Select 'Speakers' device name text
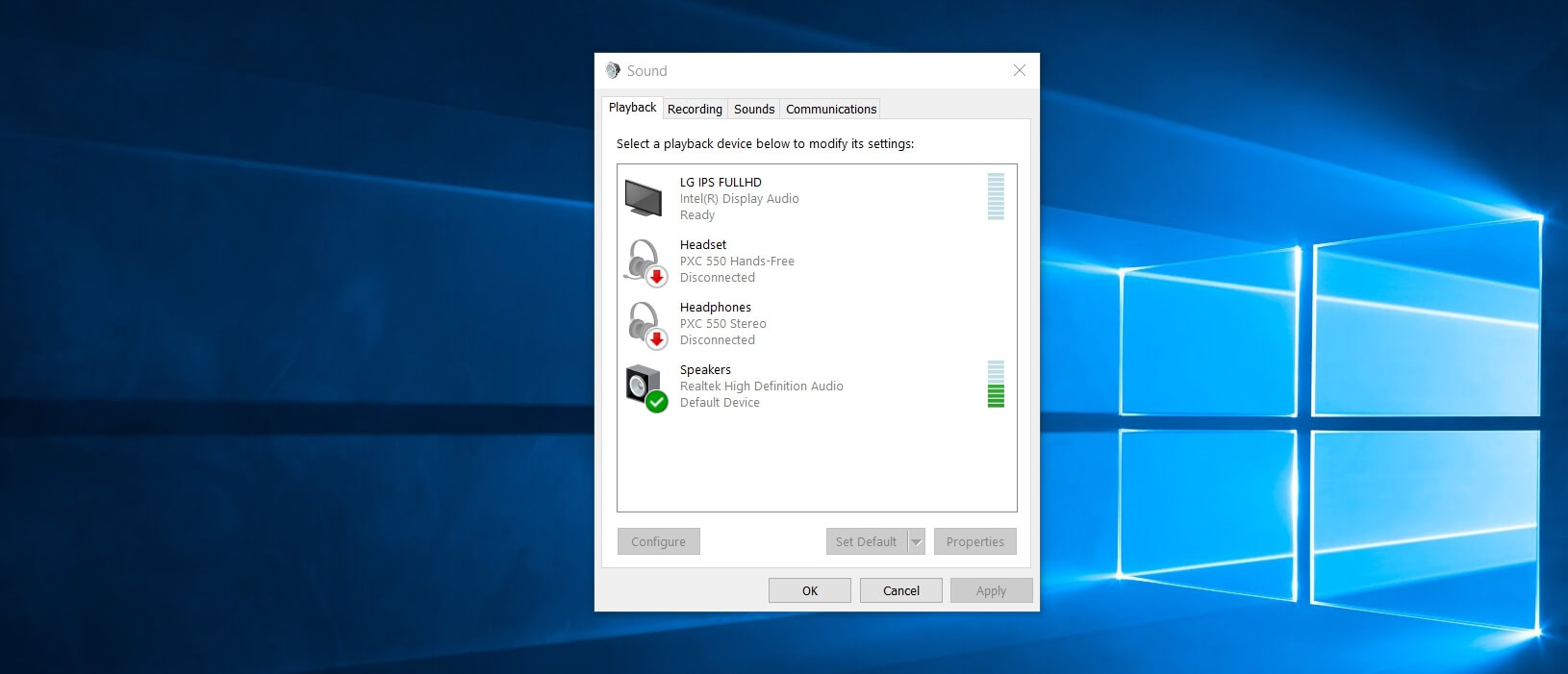 point(705,370)
